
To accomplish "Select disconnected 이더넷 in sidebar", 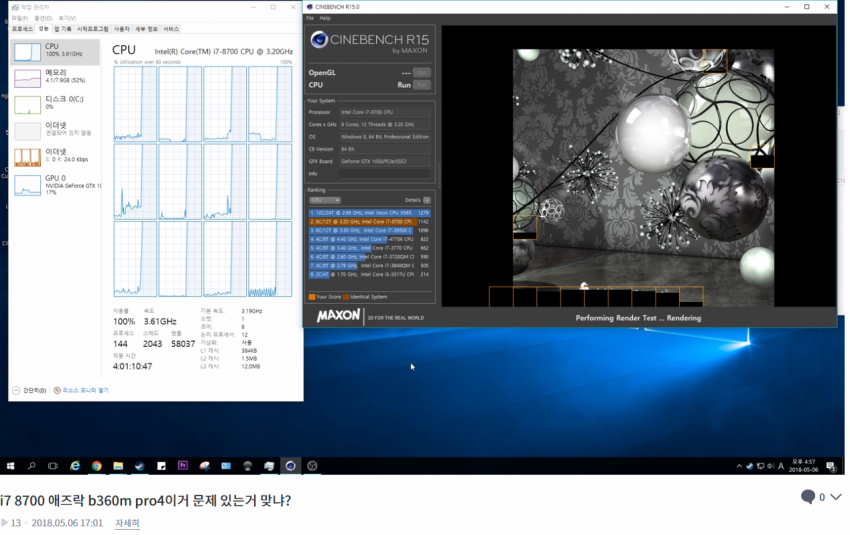I will 55,131.
